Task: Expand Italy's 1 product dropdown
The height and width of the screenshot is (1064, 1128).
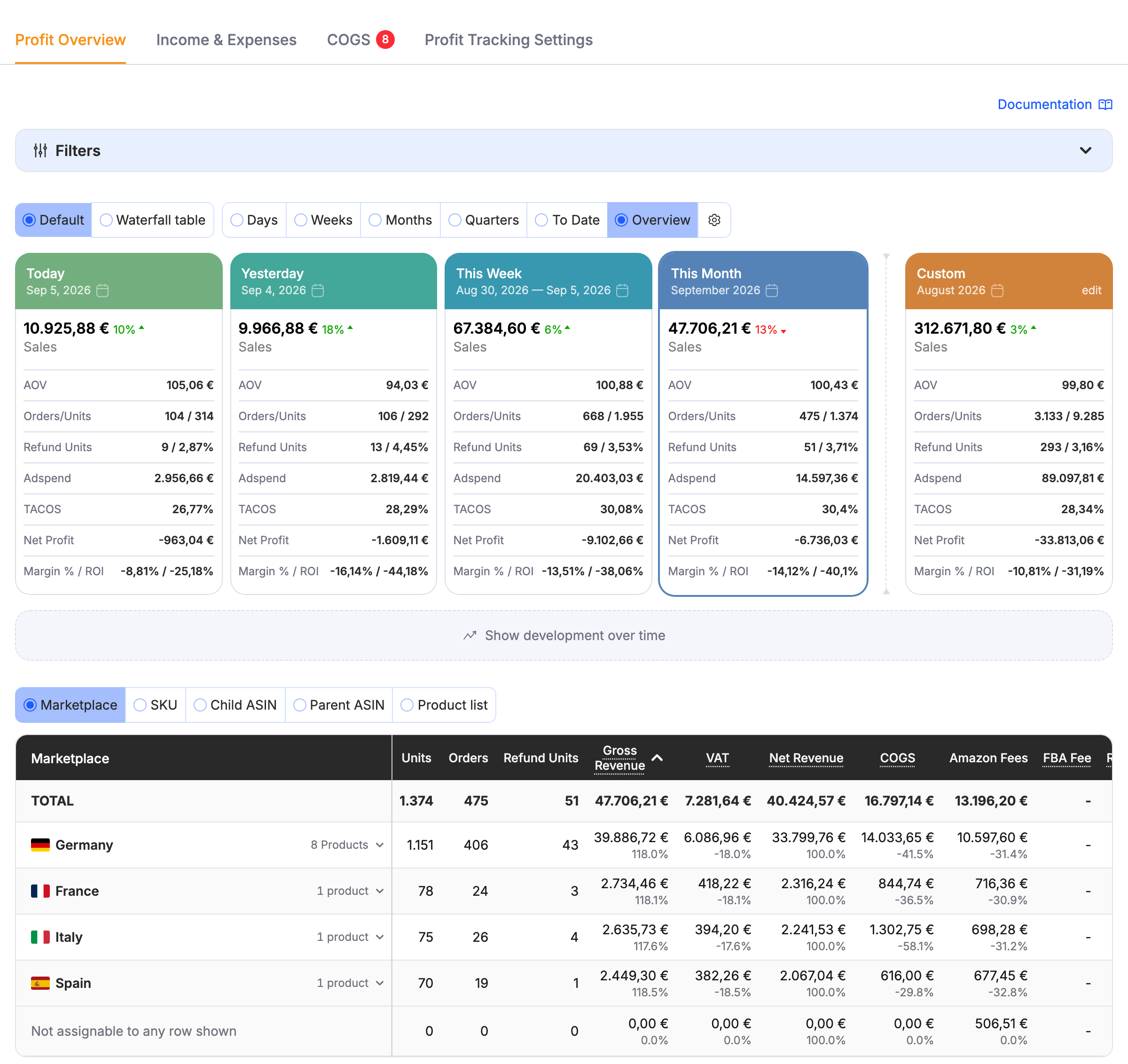Action: (351, 937)
